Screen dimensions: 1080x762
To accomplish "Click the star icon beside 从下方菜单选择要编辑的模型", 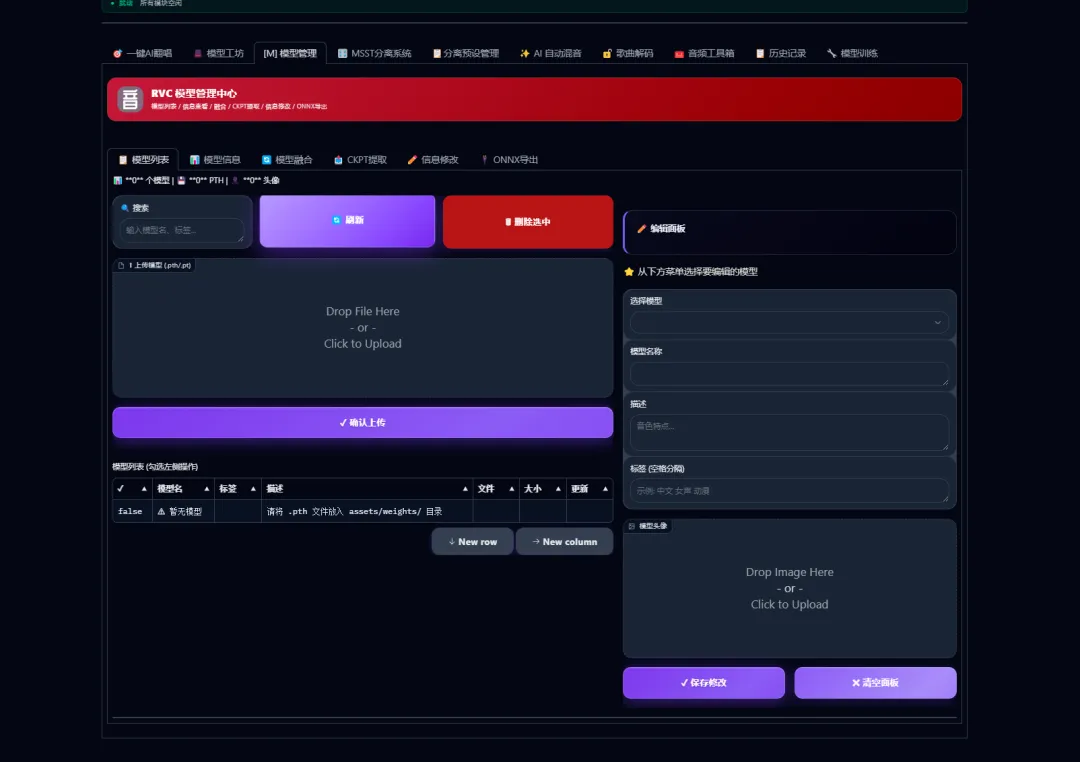I will pos(629,271).
